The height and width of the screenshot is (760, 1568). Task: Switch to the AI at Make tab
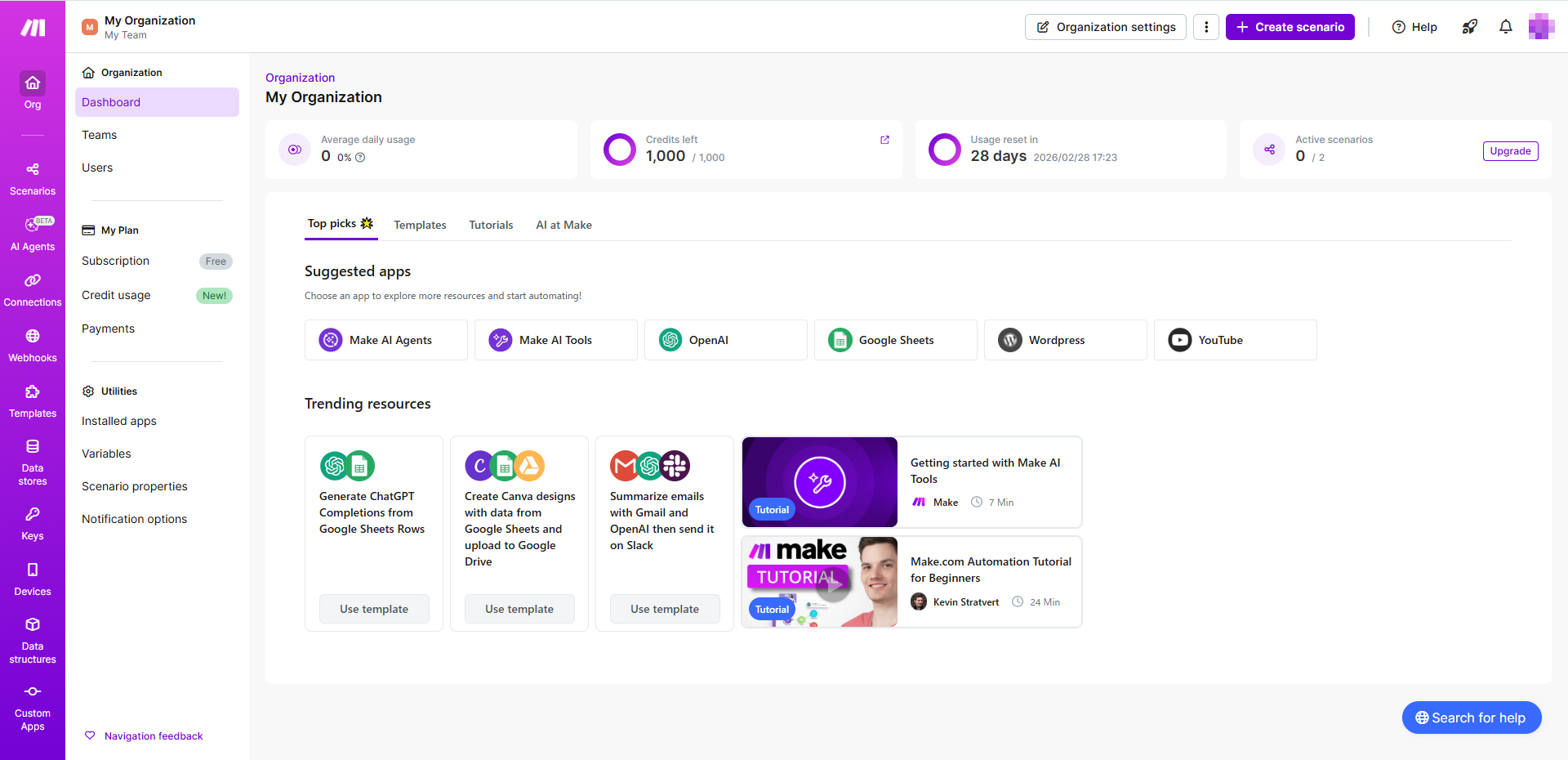coord(563,225)
